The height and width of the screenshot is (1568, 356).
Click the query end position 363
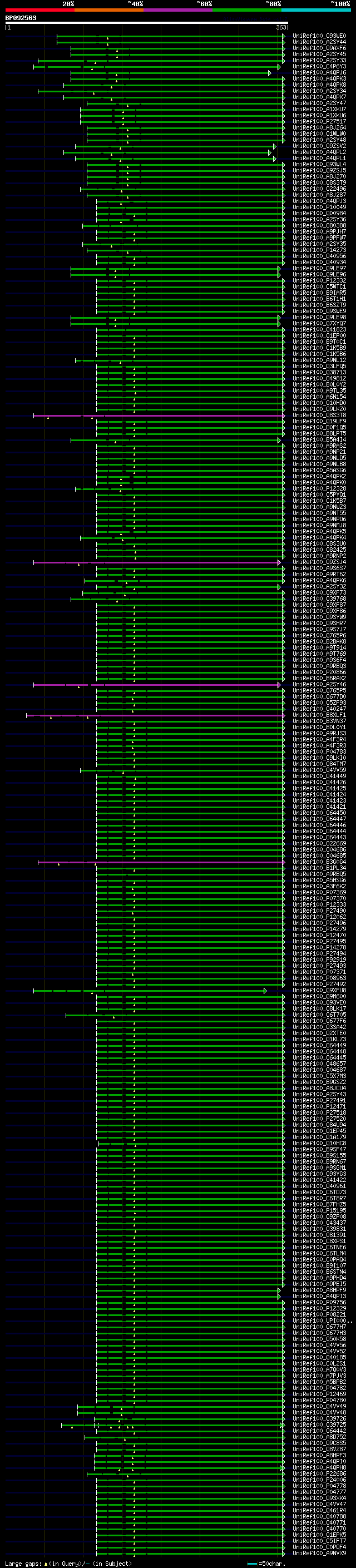tap(281, 27)
